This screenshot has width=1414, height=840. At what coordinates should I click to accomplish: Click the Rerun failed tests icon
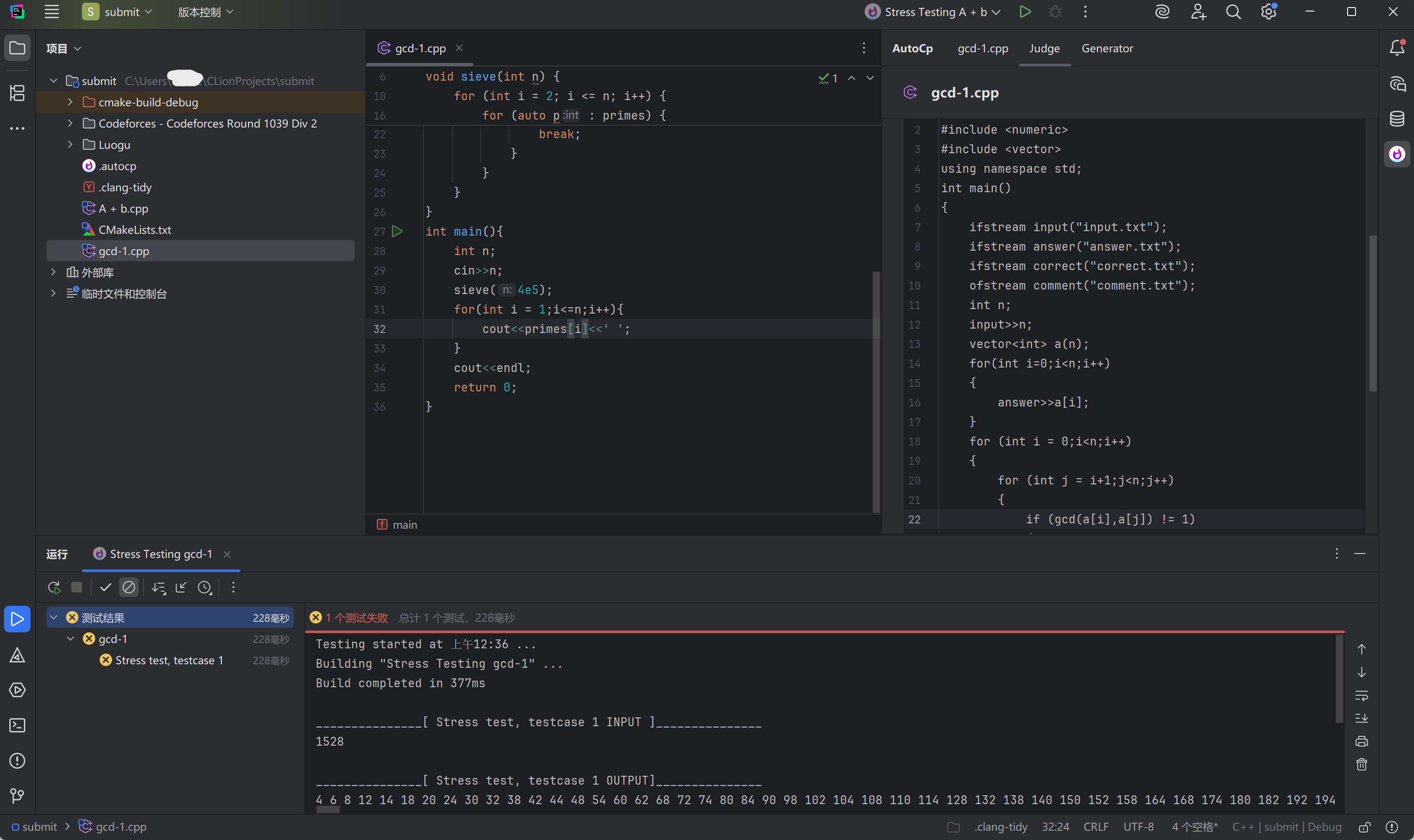pyautogui.click(x=54, y=588)
